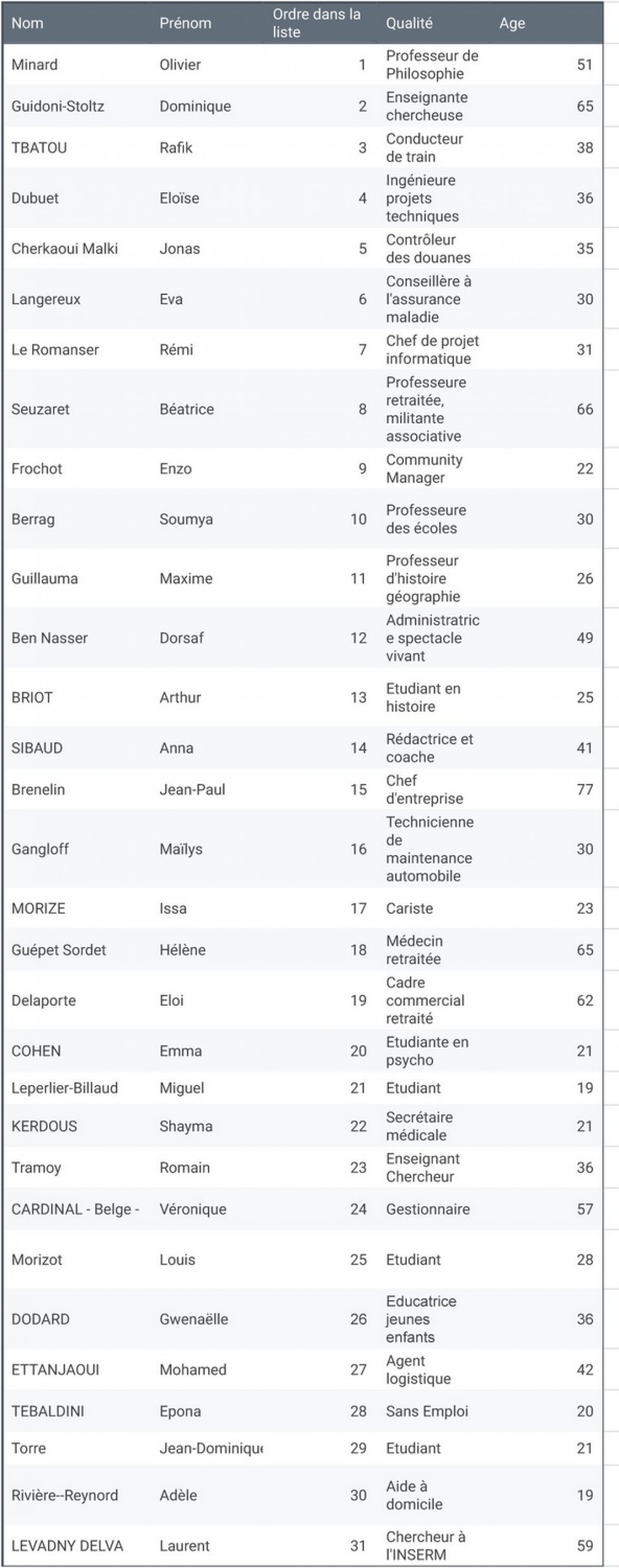Select the Community Manager cell
This screenshot has height=1568, width=619.
pos(424,469)
